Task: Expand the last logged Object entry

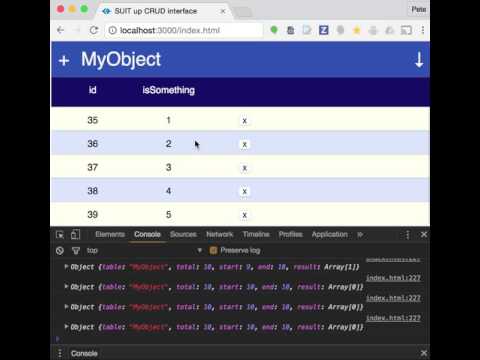Action: pos(66,327)
